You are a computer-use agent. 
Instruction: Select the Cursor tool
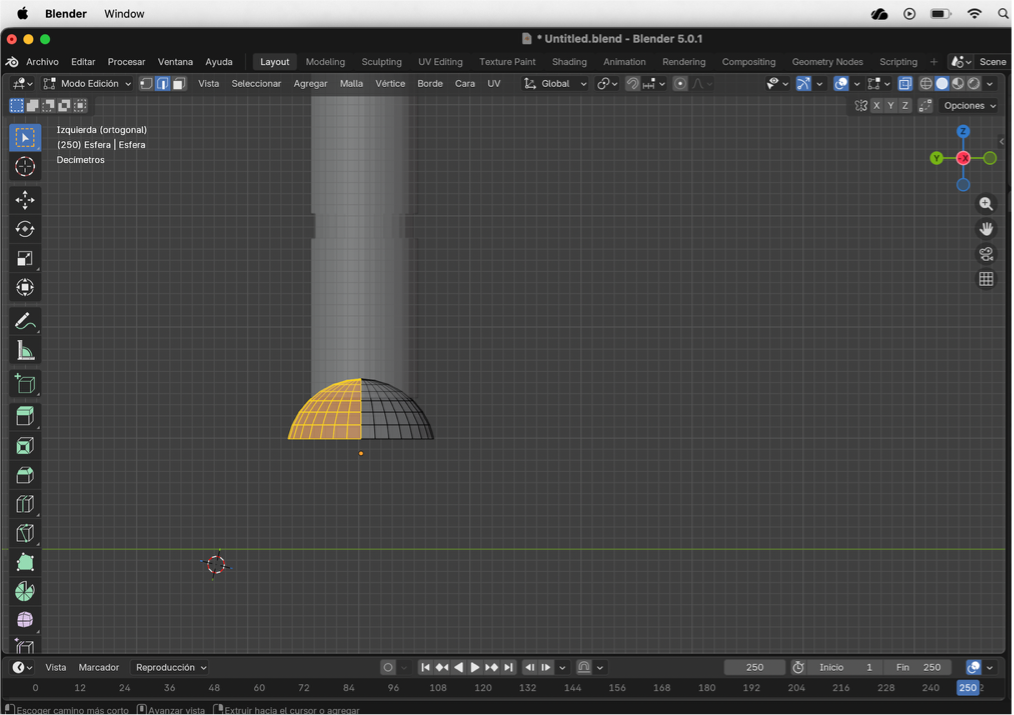pos(25,167)
